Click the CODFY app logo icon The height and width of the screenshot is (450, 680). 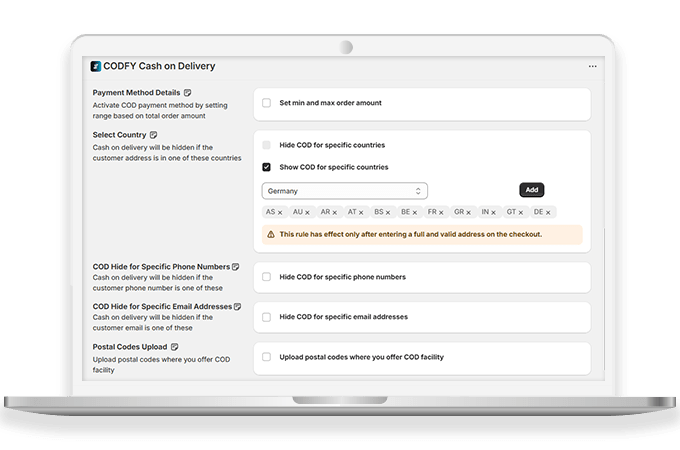pos(96,67)
